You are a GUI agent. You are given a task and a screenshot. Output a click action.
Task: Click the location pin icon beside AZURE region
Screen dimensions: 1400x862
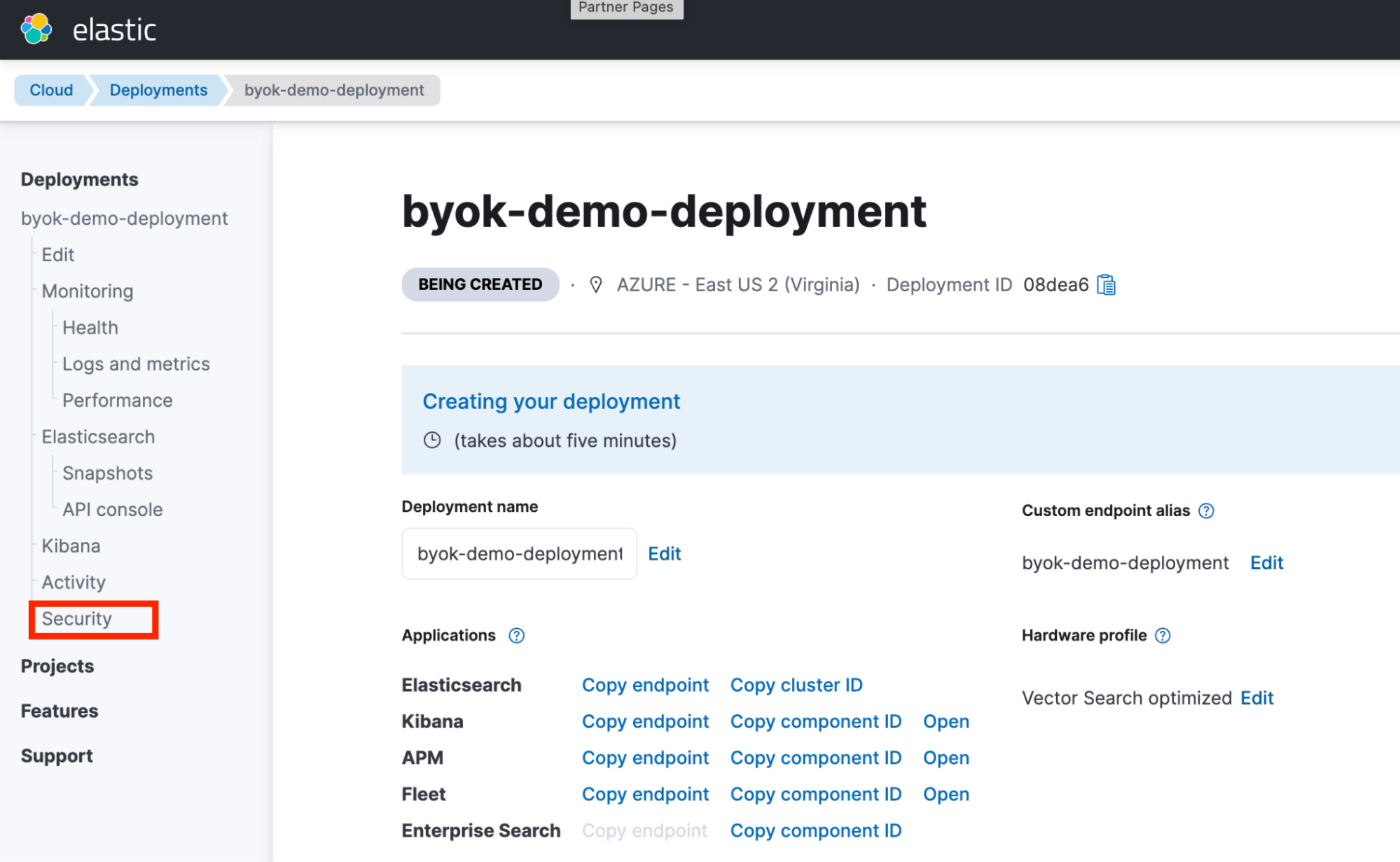coord(596,285)
